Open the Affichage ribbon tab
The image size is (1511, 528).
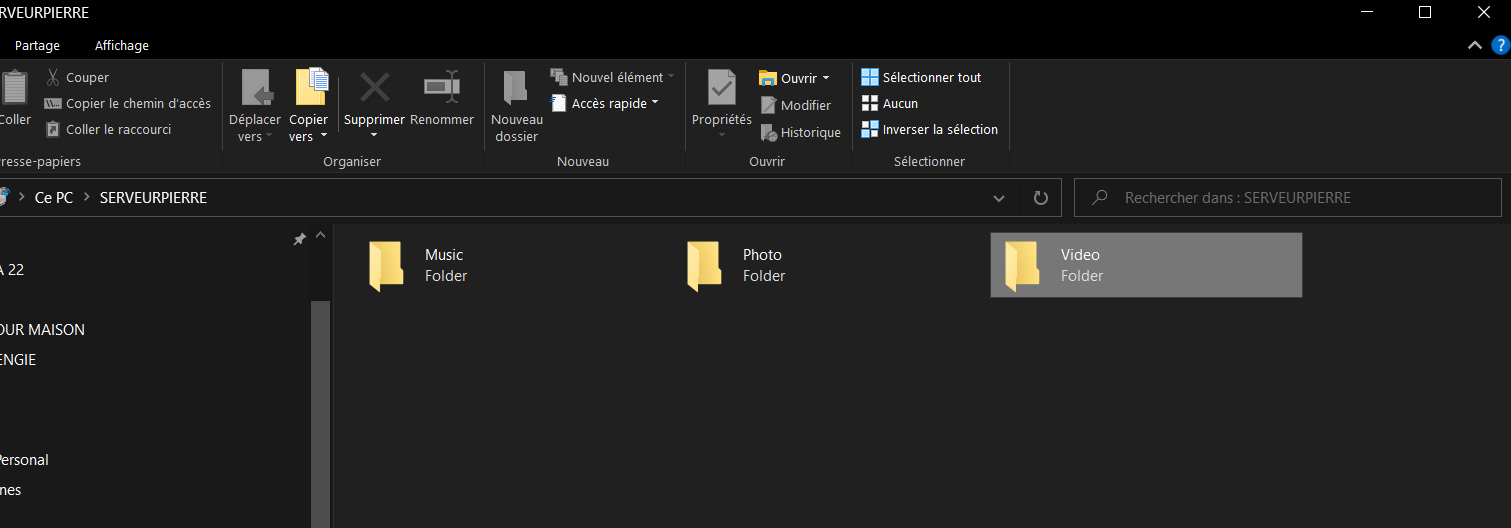[122, 45]
